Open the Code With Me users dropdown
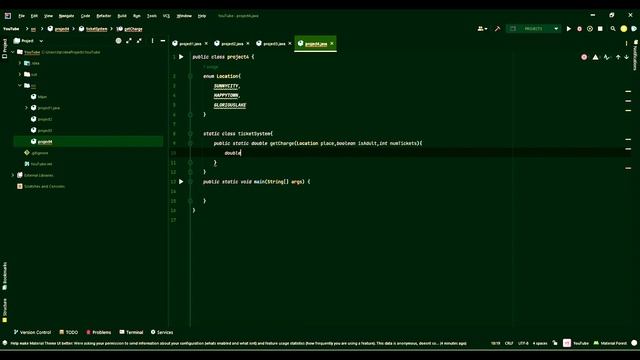Image resolution: width=640 pixels, height=360 pixels. [482, 29]
